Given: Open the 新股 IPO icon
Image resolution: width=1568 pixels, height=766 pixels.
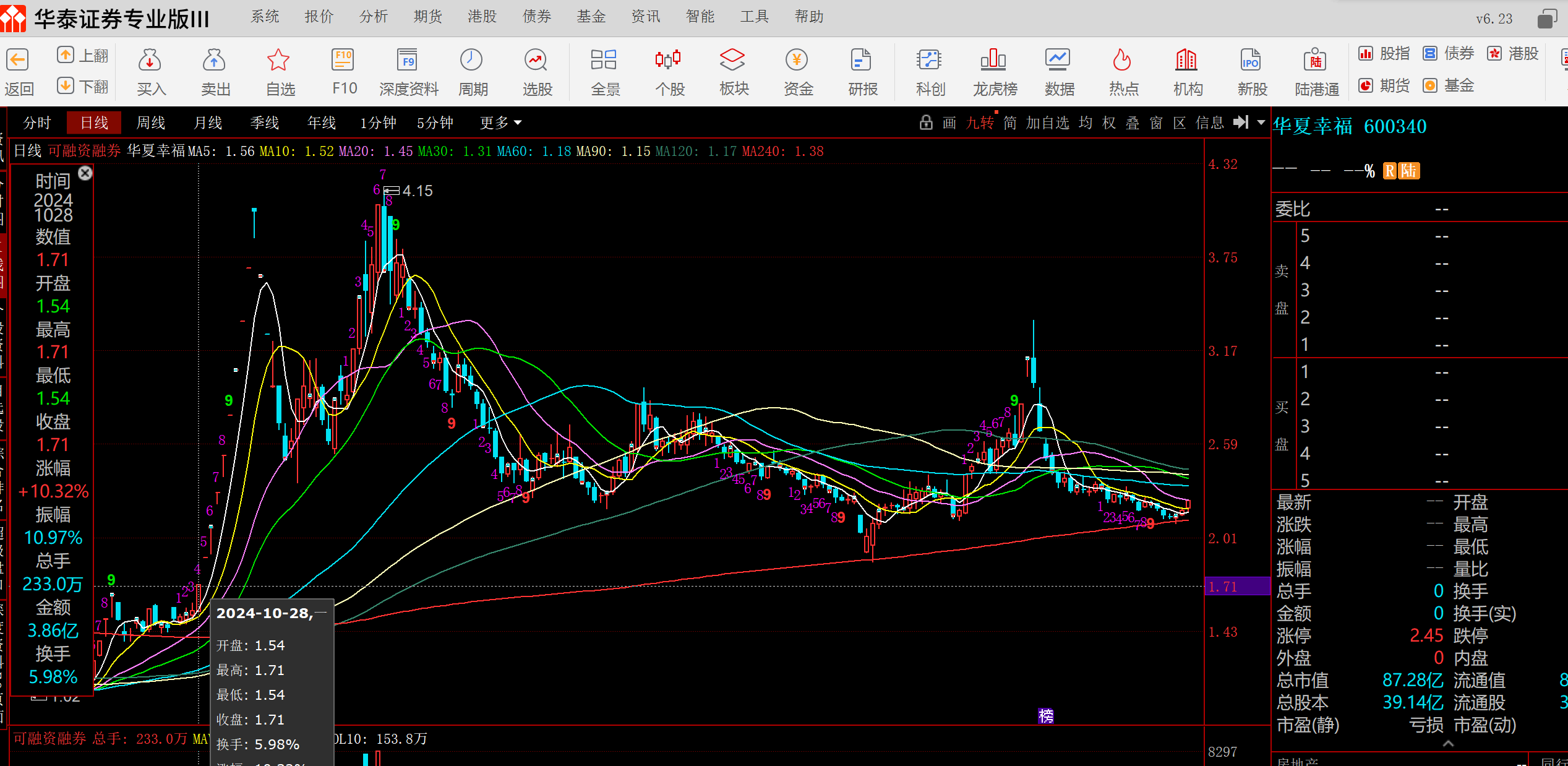Looking at the screenshot, I should pos(1251,61).
